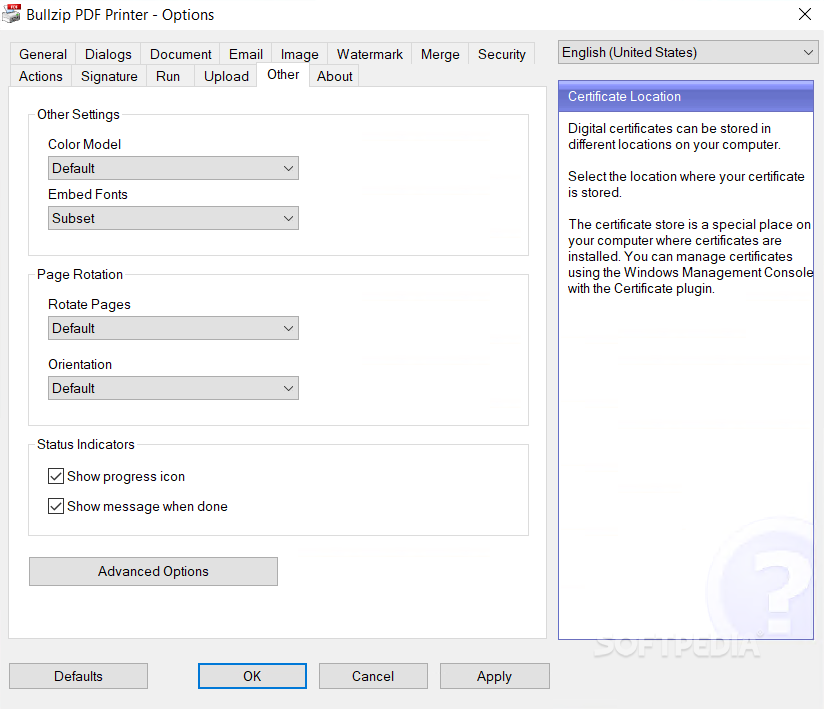Click the Orientation label
Screen dimensions: 824x709
80,364
